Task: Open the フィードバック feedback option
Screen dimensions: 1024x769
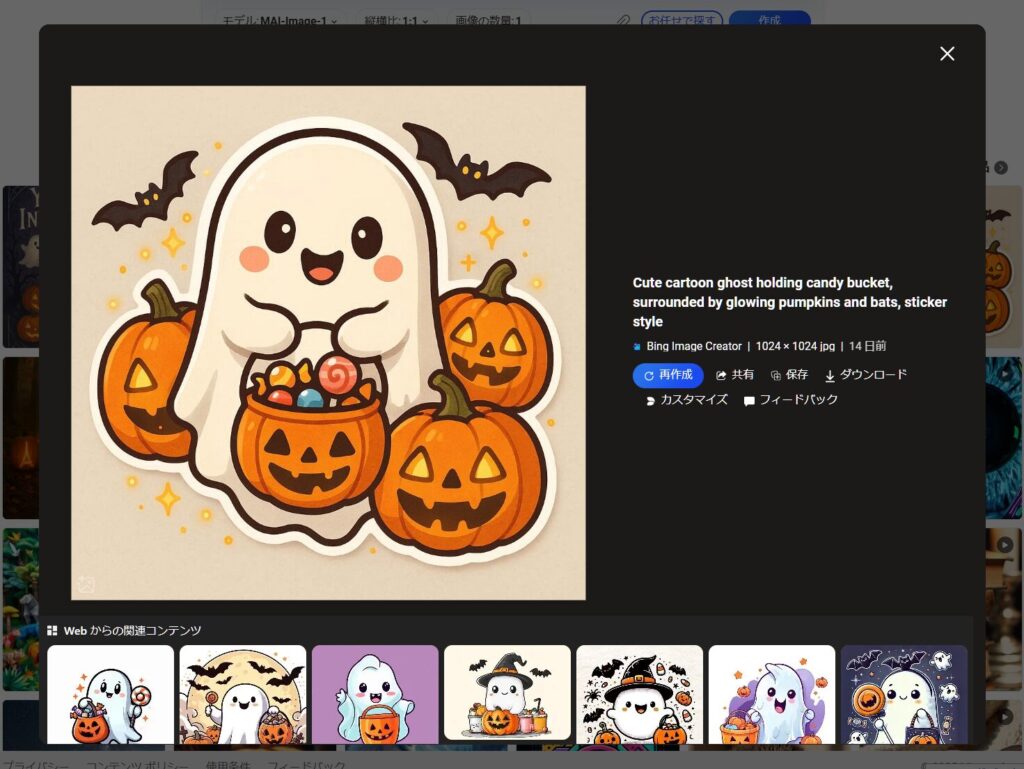Action: tap(790, 400)
